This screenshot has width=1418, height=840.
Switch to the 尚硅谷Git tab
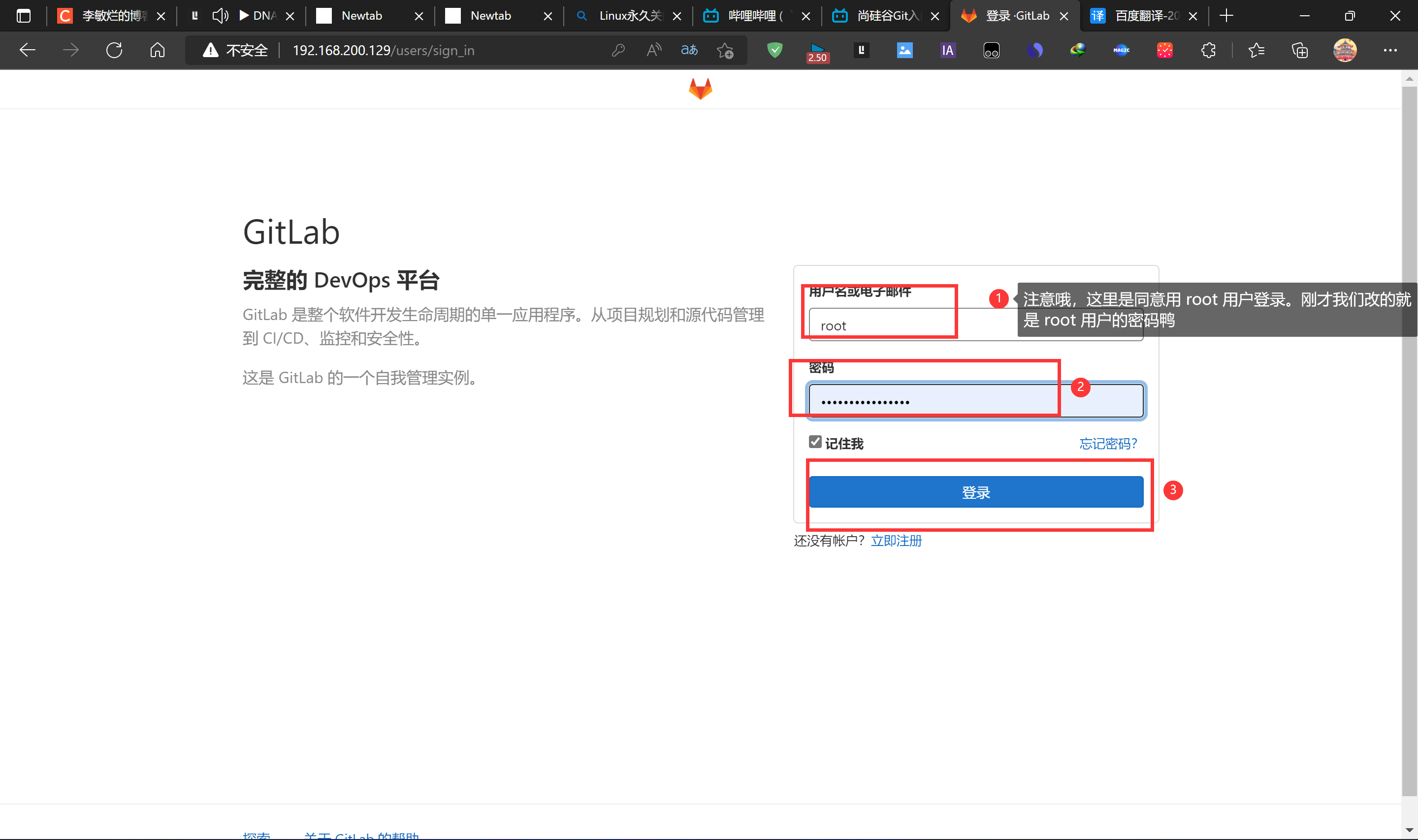click(886, 16)
